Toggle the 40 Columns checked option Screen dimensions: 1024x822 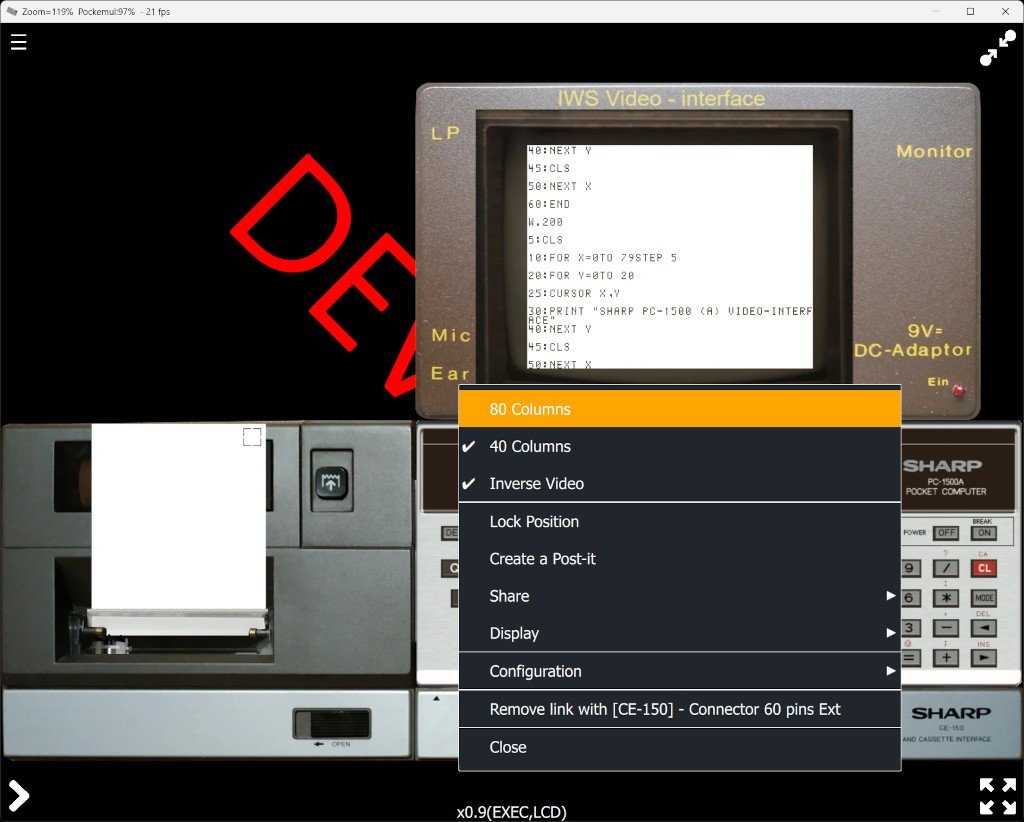(680, 447)
